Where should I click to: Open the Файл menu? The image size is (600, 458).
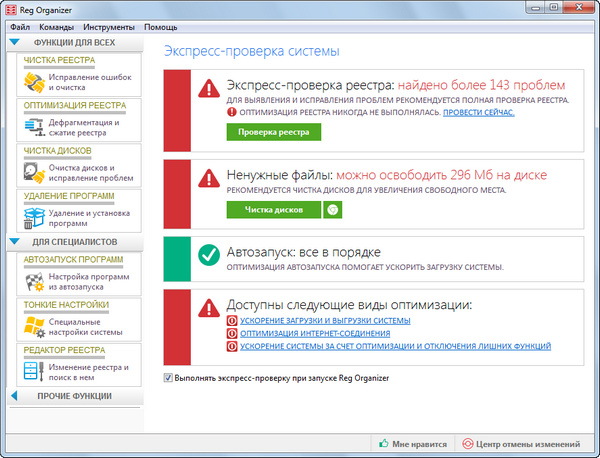click(20, 25)
